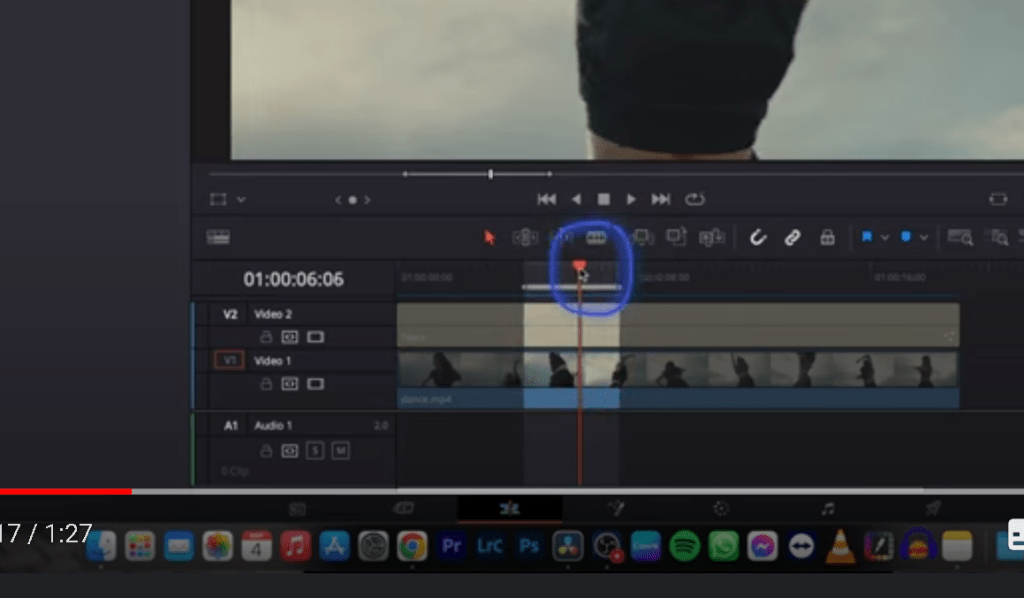
Task: Play the timeline in reverse
Action: [576, 199]
